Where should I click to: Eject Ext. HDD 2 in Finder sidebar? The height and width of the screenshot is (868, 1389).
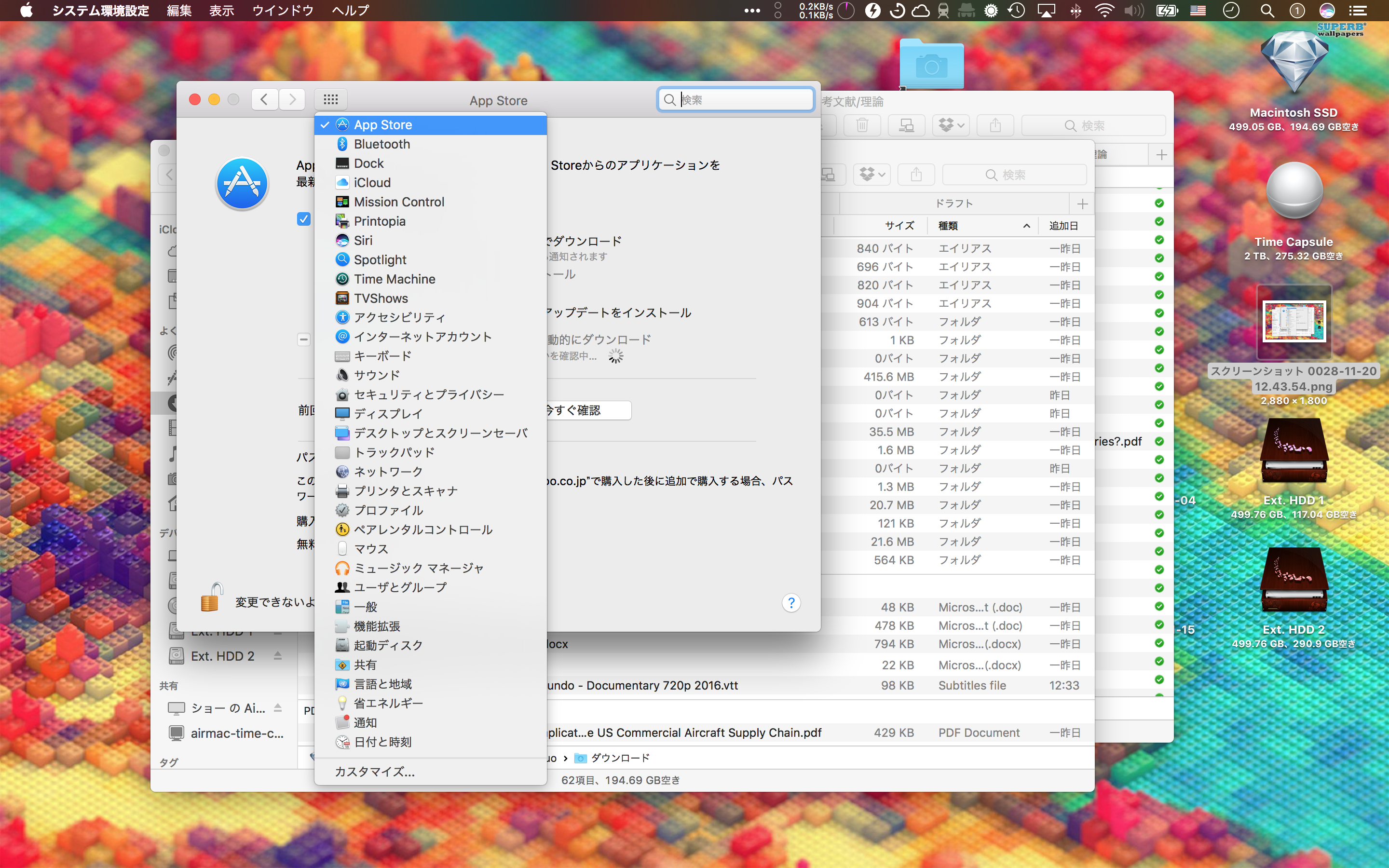click(278, 656)
